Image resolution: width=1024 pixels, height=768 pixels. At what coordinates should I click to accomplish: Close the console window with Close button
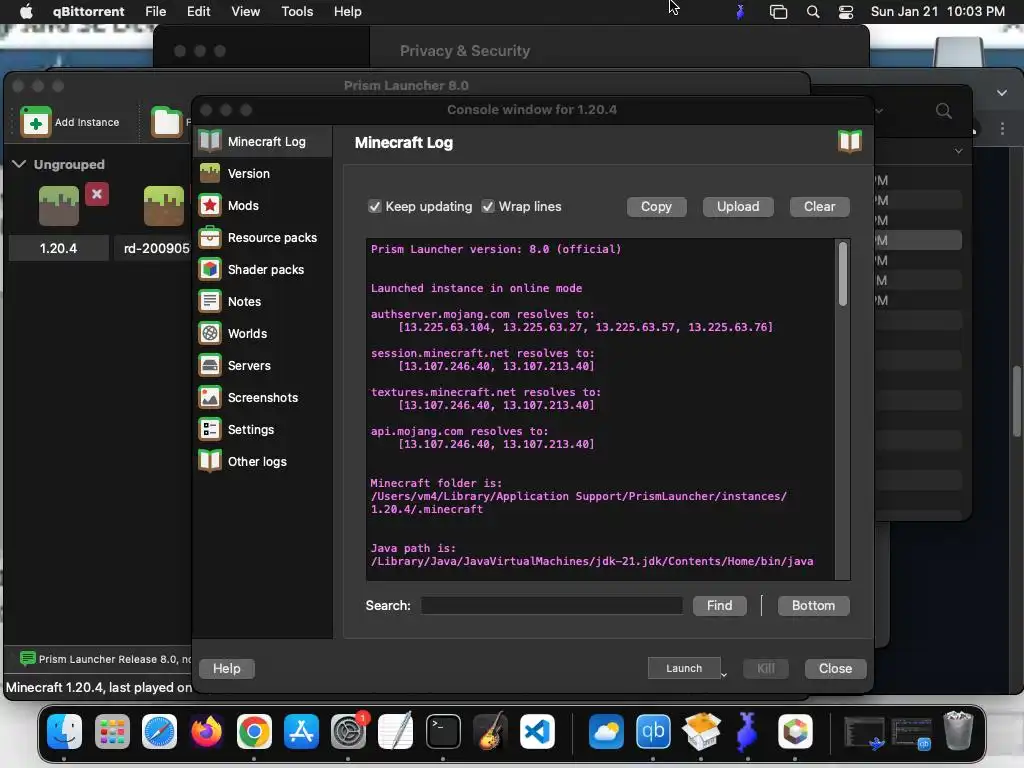(835, 668)
